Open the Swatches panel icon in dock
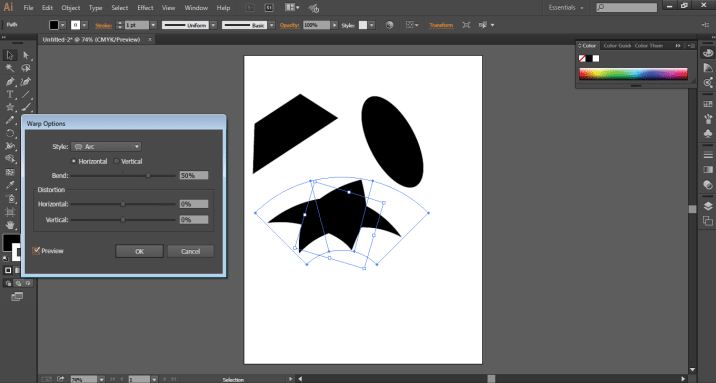The height and width of the screenshot is (383, 716). coord(708,105)
